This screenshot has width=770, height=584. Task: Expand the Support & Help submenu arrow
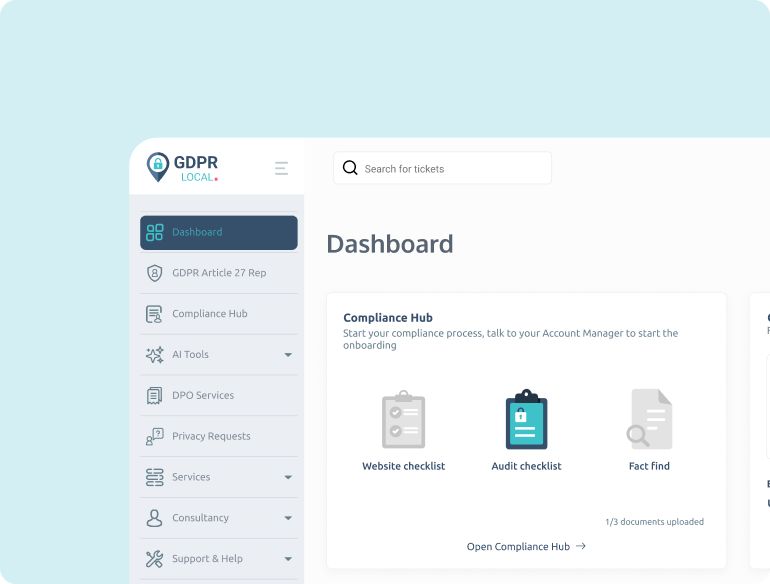tap(288, 558)
